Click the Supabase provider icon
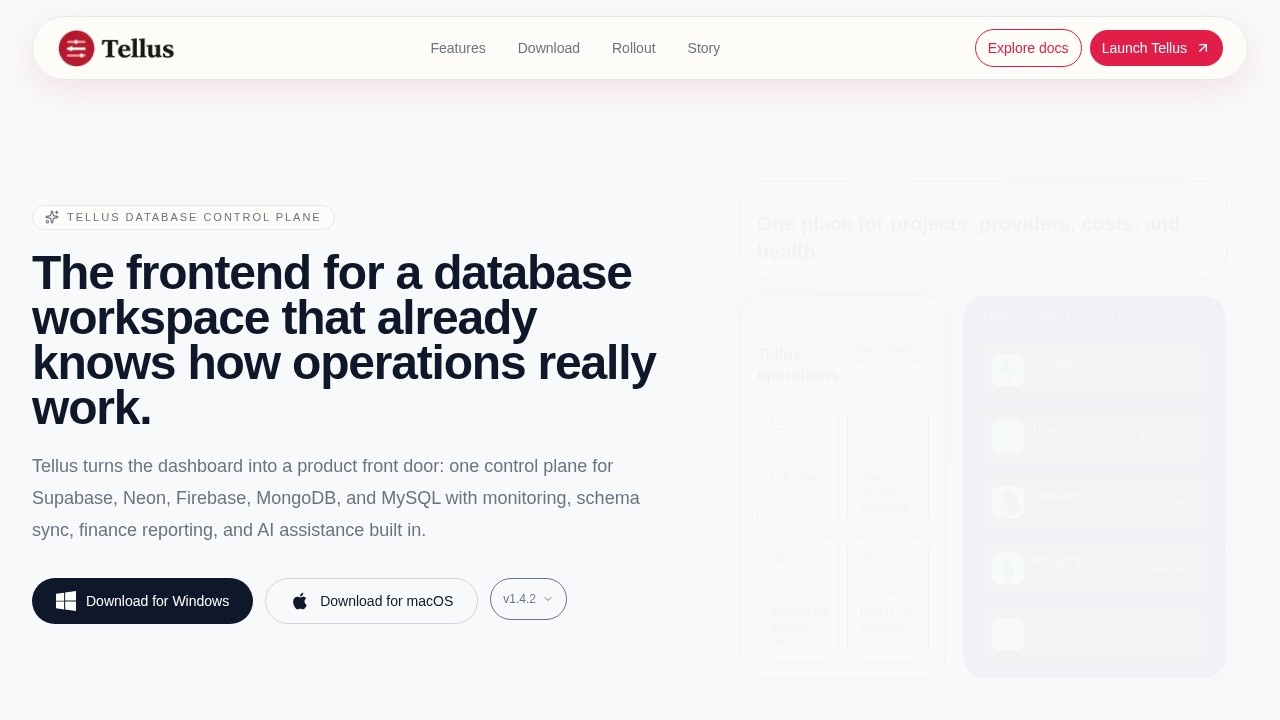1280x720 pixels. click(1008, 370)
